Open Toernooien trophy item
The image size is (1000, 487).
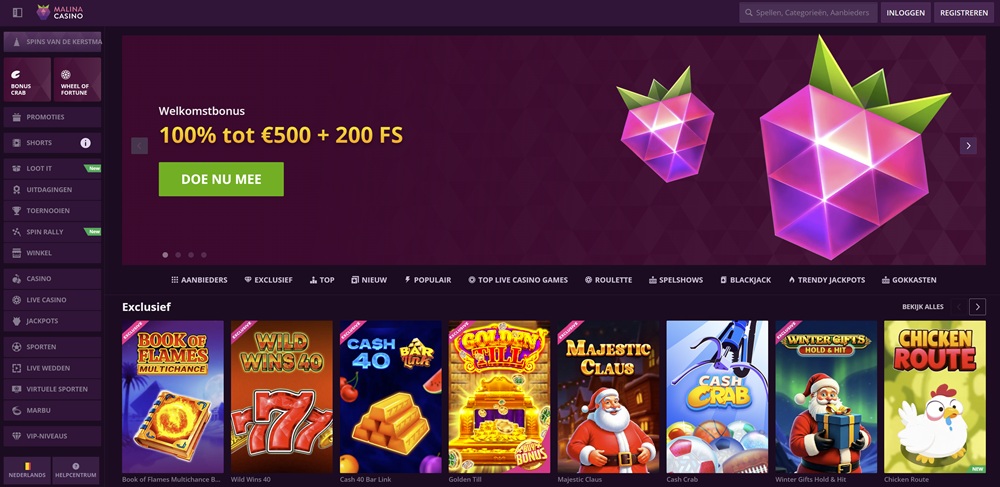52,210
